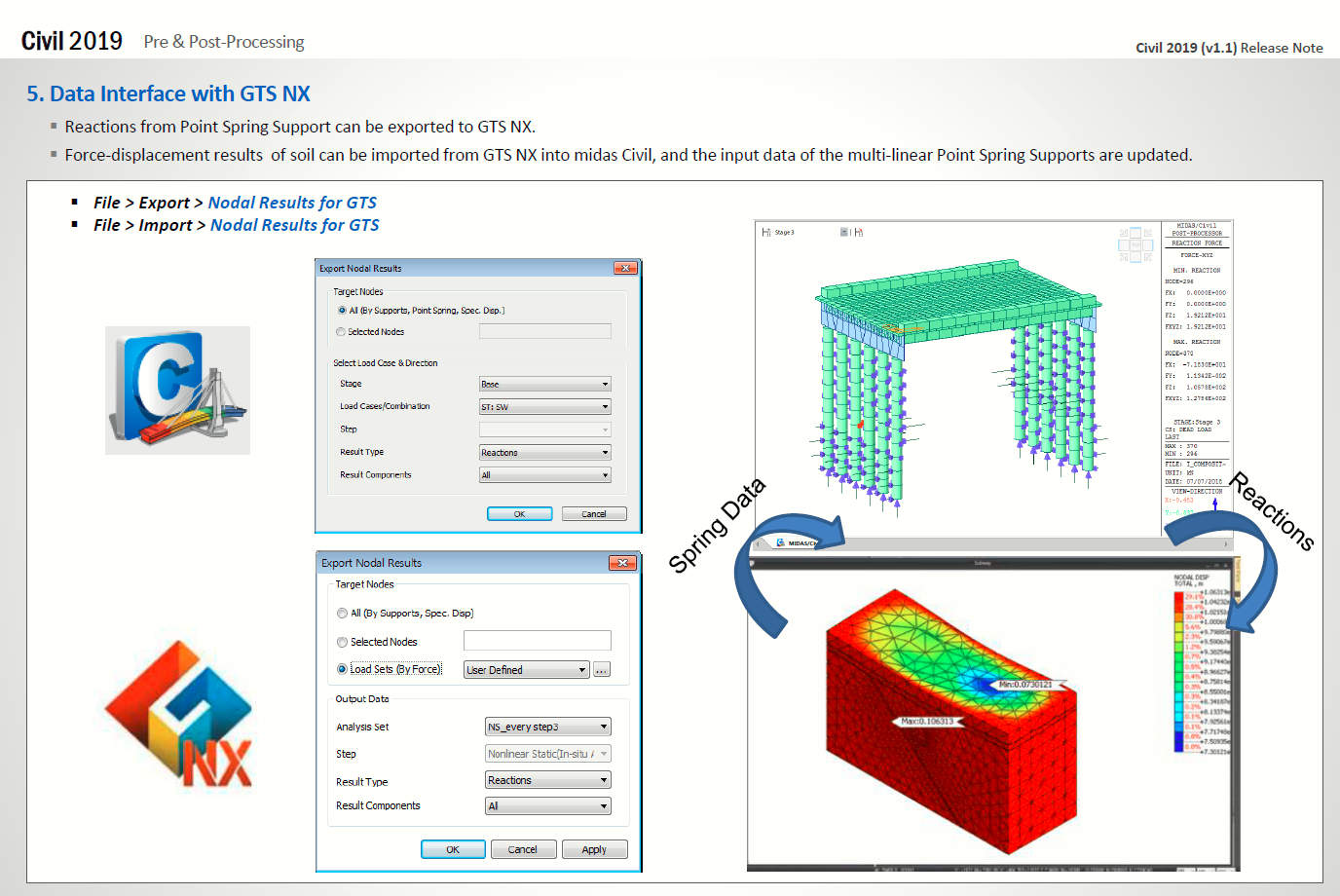Click Cancel in the Select Load Case dialog
Viewport: 1340px width, 896px height.
594,513
